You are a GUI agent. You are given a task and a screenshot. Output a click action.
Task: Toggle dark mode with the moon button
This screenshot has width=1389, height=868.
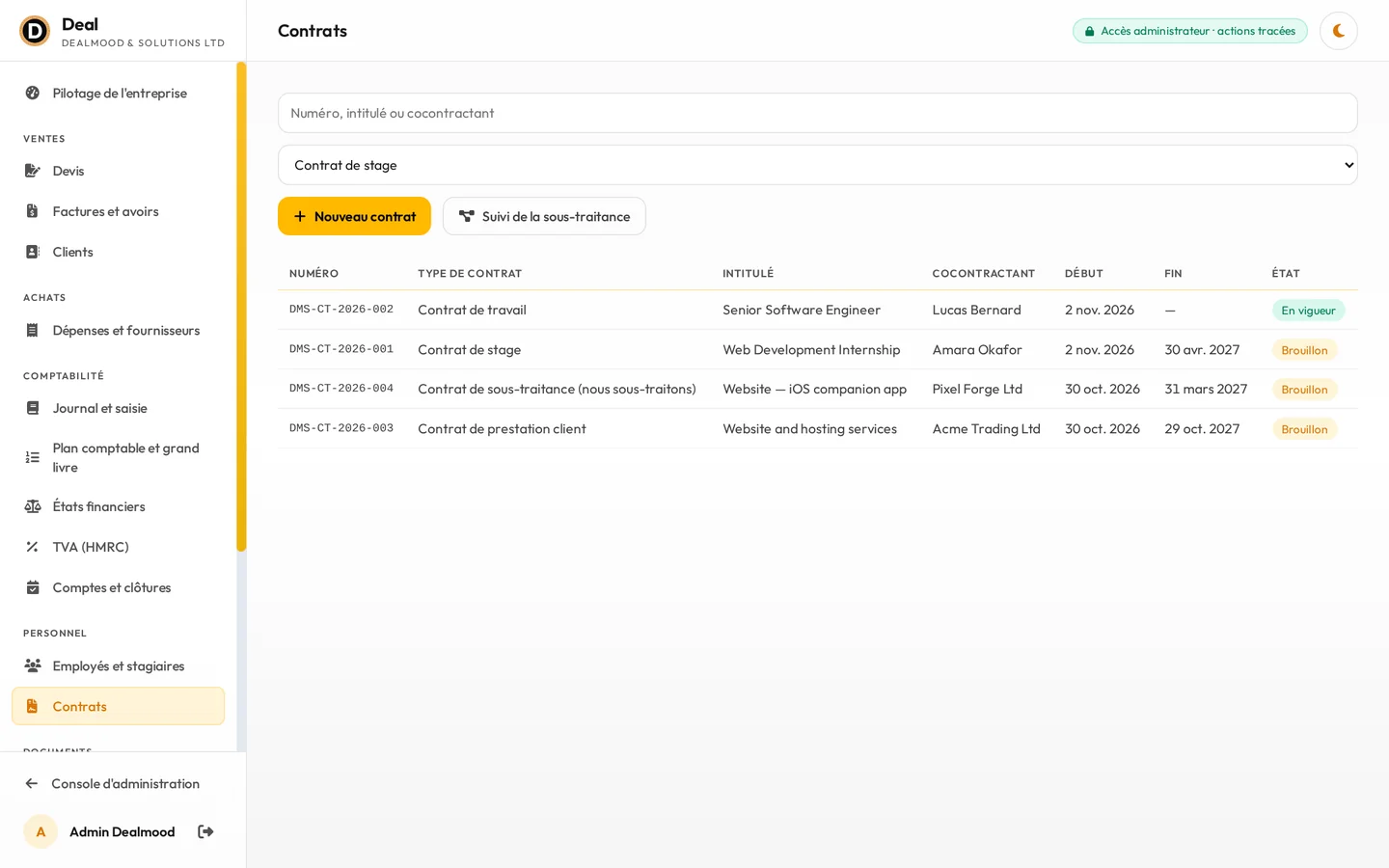click(x=1339, y=31)
